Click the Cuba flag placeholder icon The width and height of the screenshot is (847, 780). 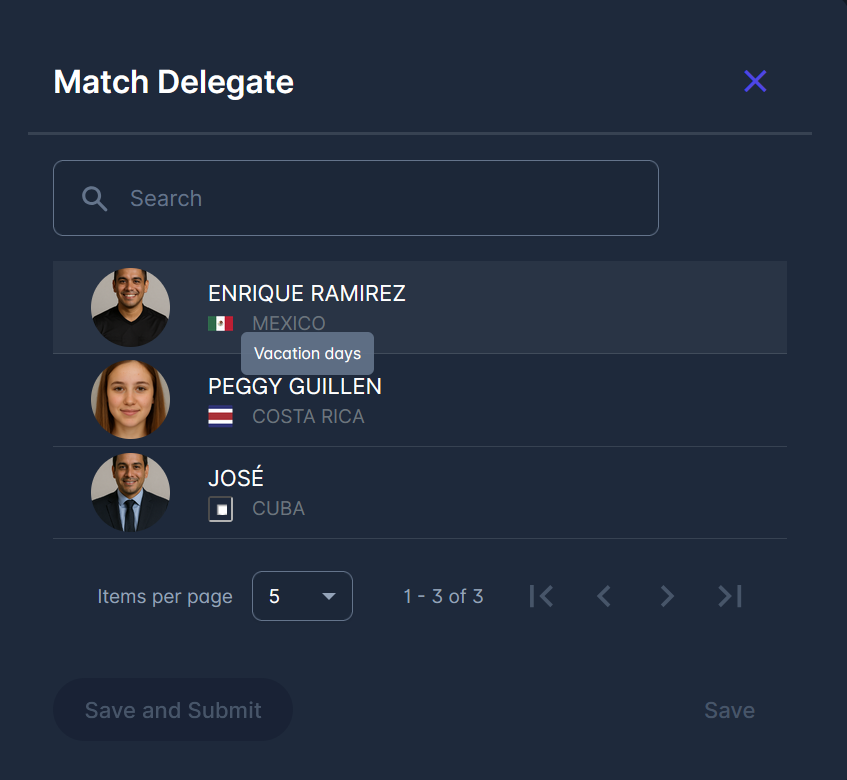pos(220,509)
